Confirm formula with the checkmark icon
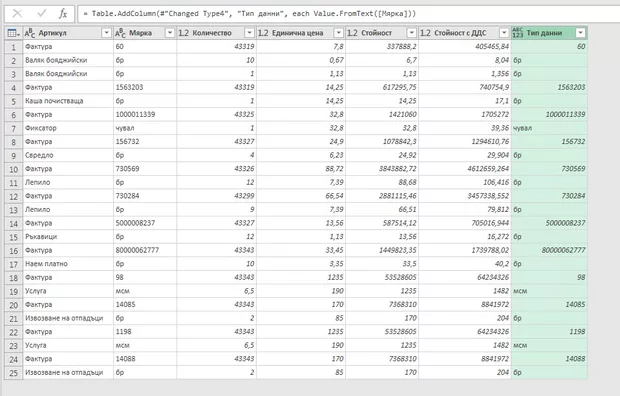 42,14
